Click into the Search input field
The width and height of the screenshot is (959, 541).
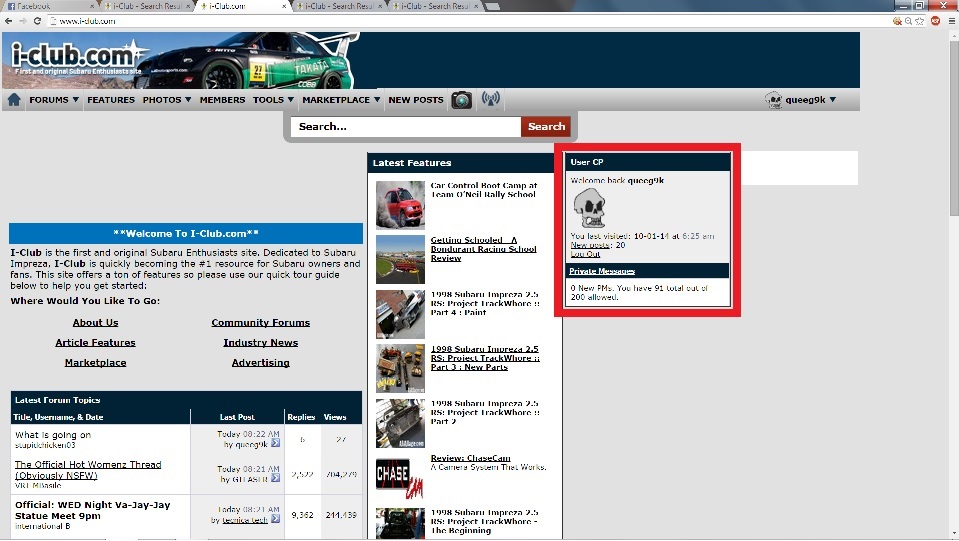tap(406, 127)
